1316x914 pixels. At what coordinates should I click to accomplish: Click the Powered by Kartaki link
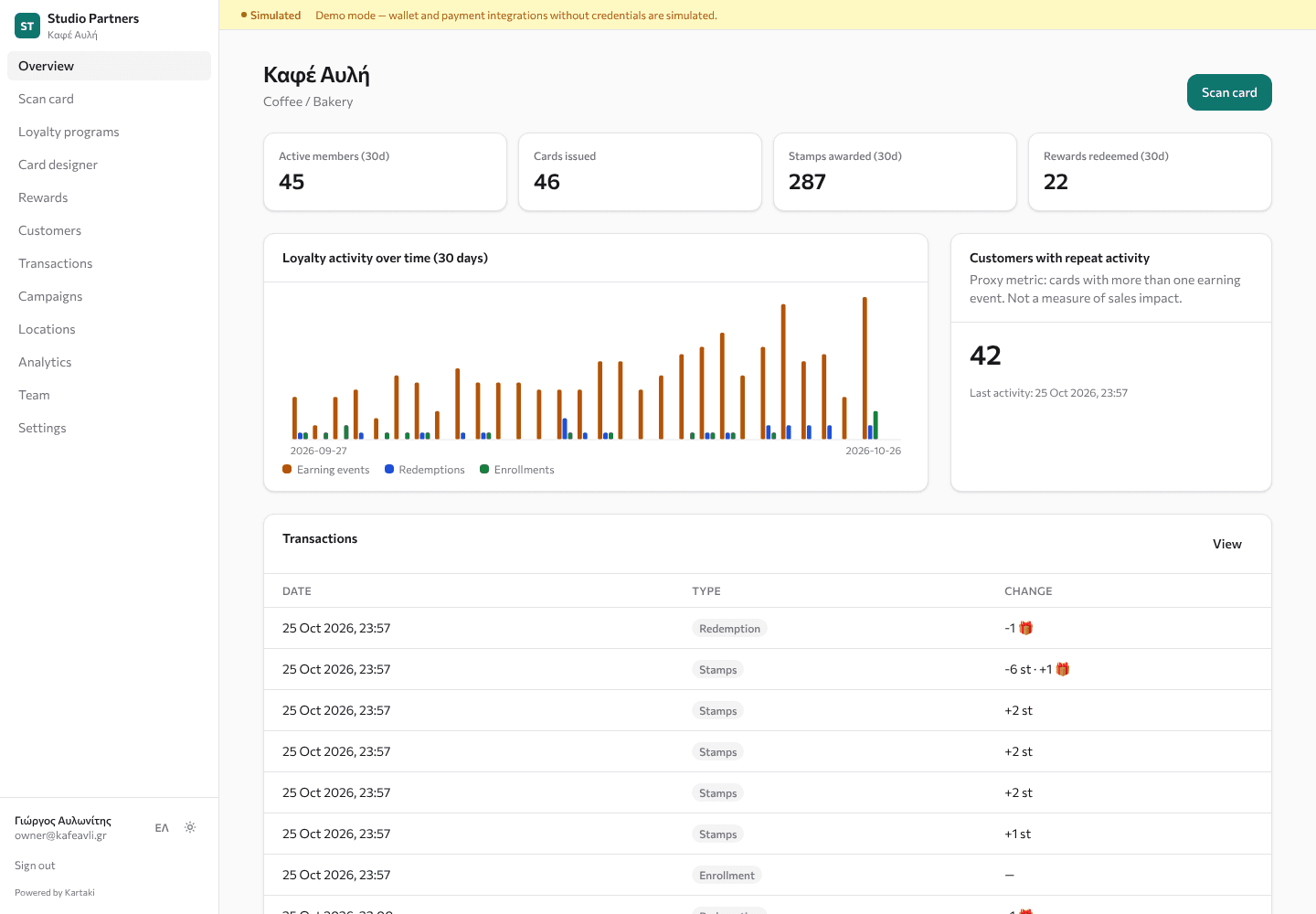click(55, 893)
